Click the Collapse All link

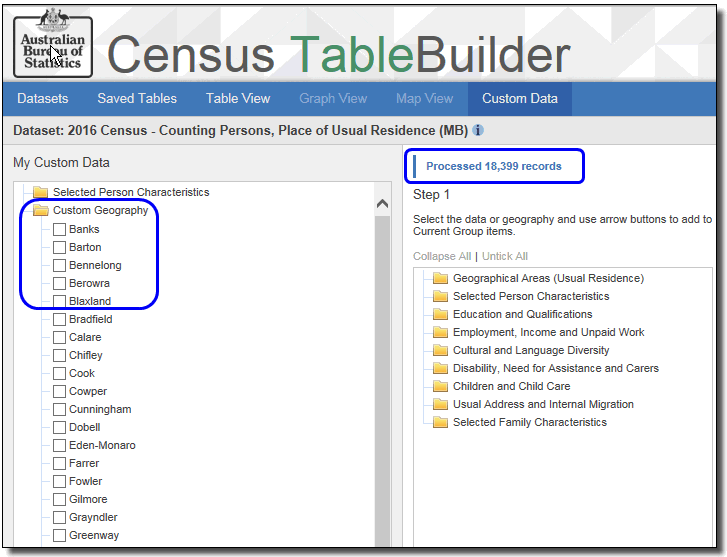click(x=441, y=257)
